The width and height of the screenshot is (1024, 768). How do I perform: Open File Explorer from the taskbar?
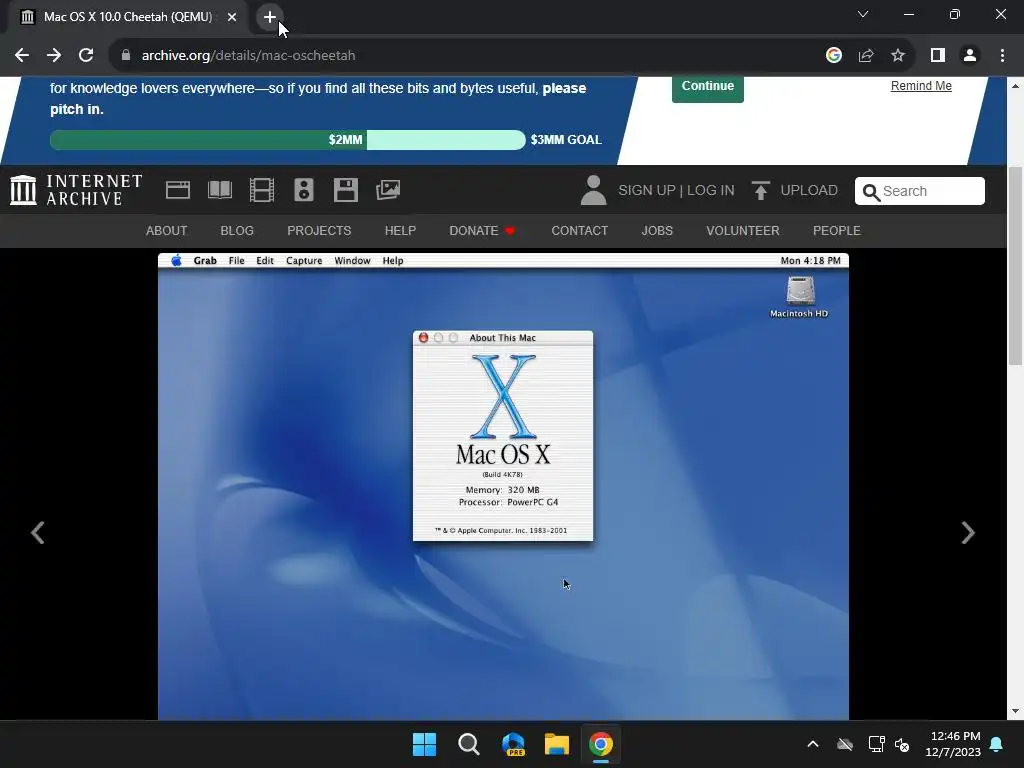(557, 744)
